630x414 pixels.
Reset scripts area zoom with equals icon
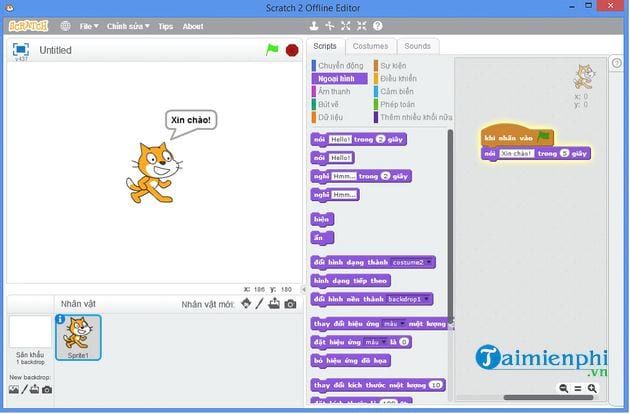click(578, 388)
